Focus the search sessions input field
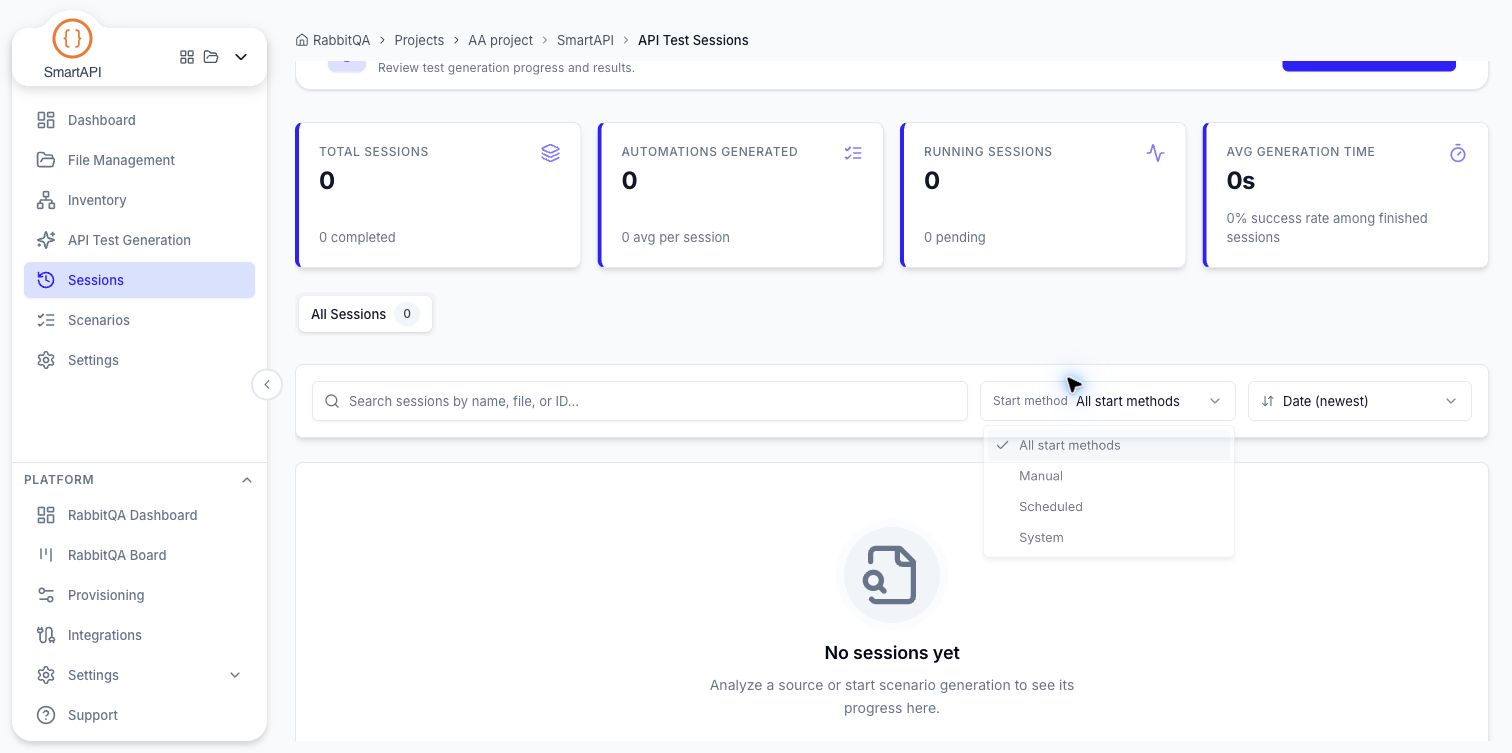 [640, 401]
